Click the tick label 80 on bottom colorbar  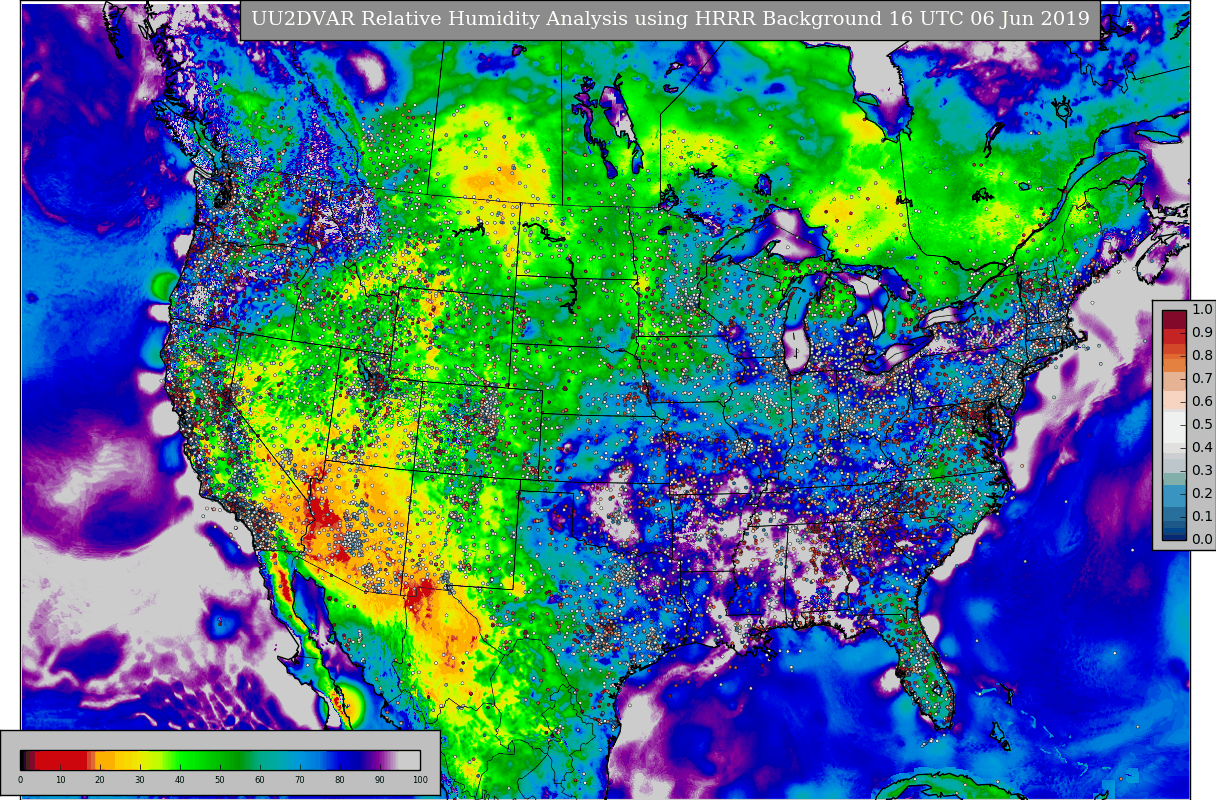[340, 780]
